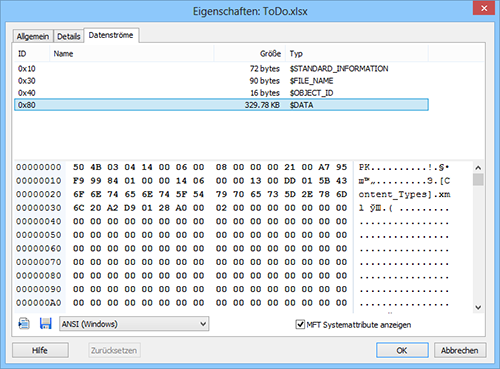
Task: Click hex view scrollbar up arrow
Action: coord(478,168)
